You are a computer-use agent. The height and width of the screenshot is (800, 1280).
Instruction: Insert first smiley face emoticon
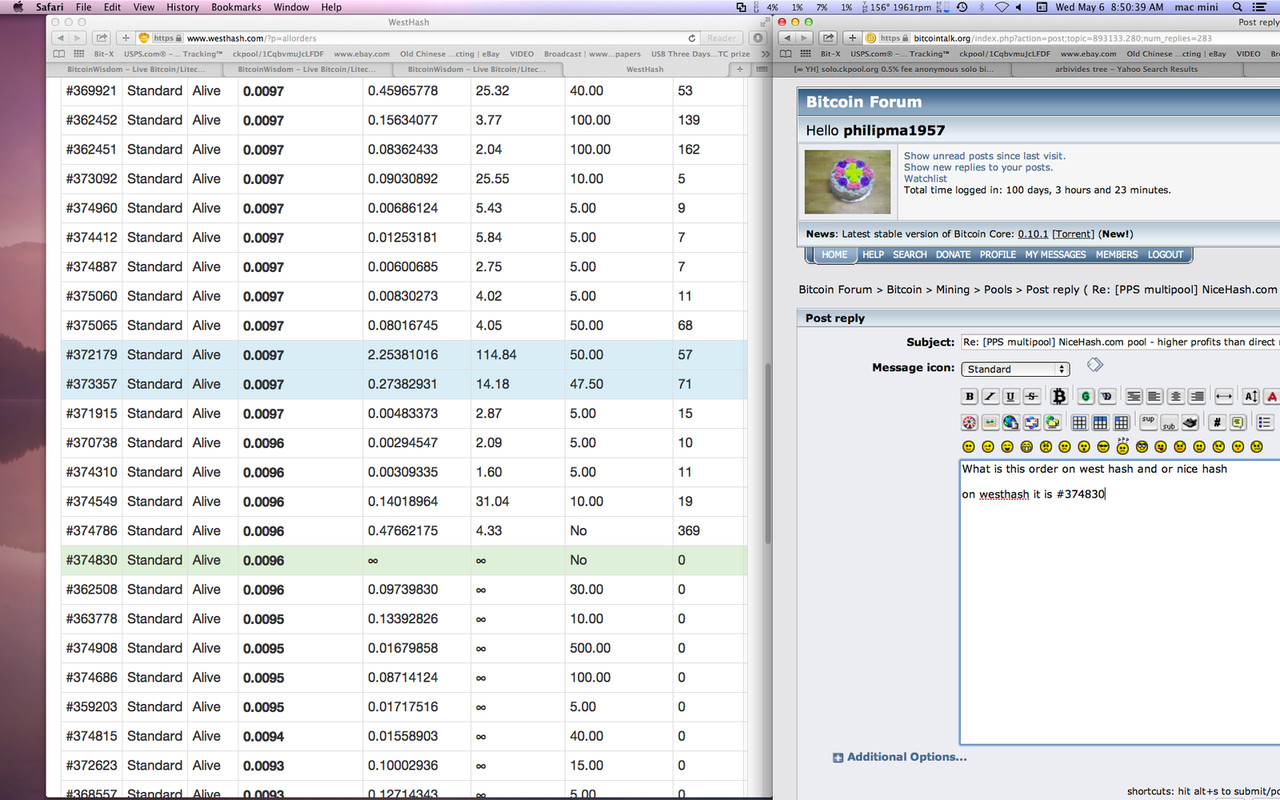click(969, 447)
